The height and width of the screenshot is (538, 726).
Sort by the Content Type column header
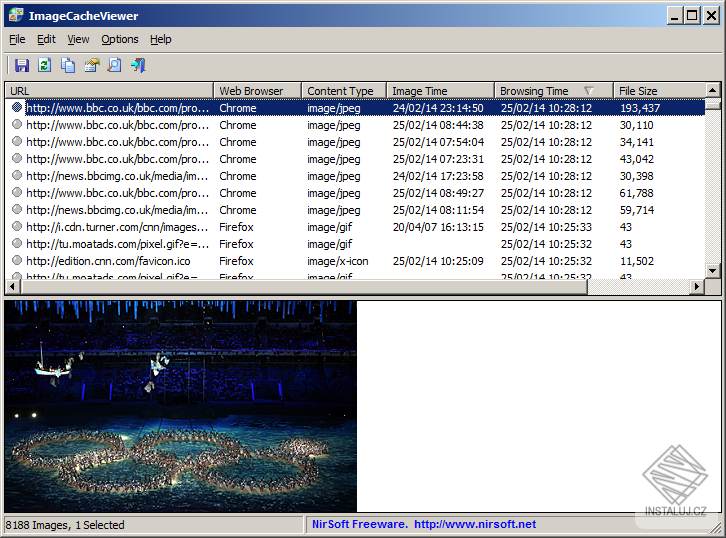pos(344,91)
